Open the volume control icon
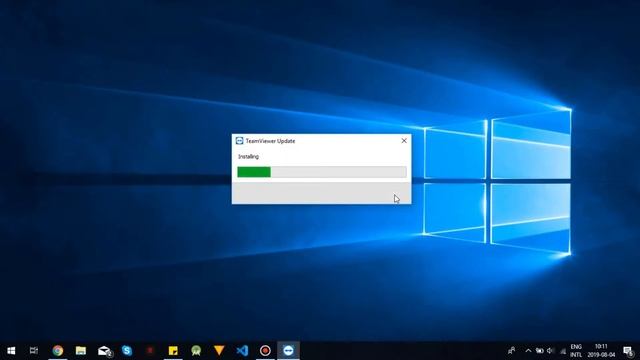The height and width of the screenshot is (360, 640). click(551, 351)
